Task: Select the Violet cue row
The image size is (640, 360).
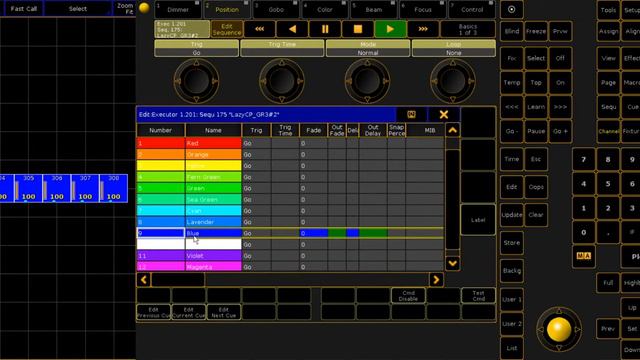Action: click(x=290, y=256)
